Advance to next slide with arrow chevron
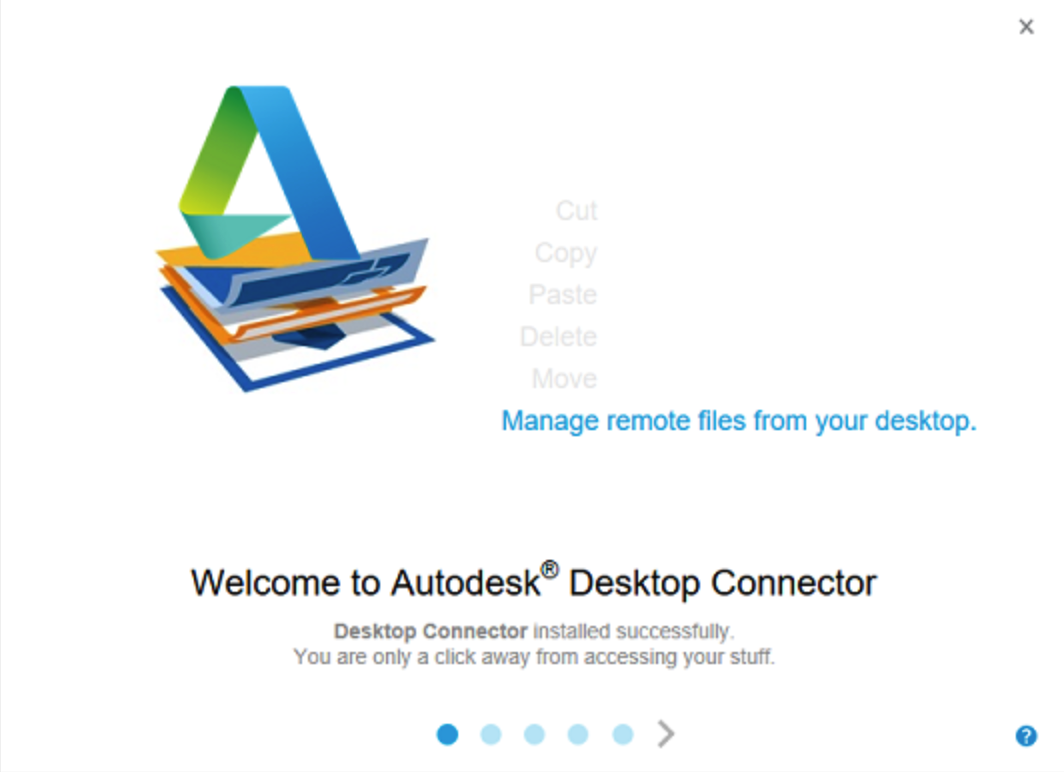The width and height of the screenshot is (1064, 772). tap(666, 733)
